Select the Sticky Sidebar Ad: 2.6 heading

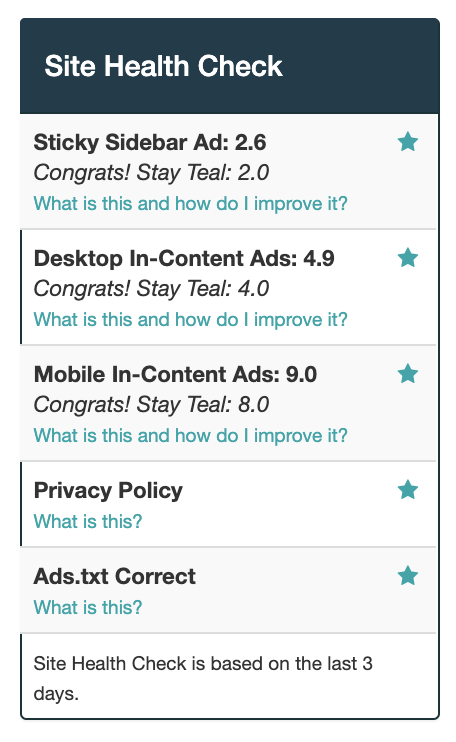point(150,142)
